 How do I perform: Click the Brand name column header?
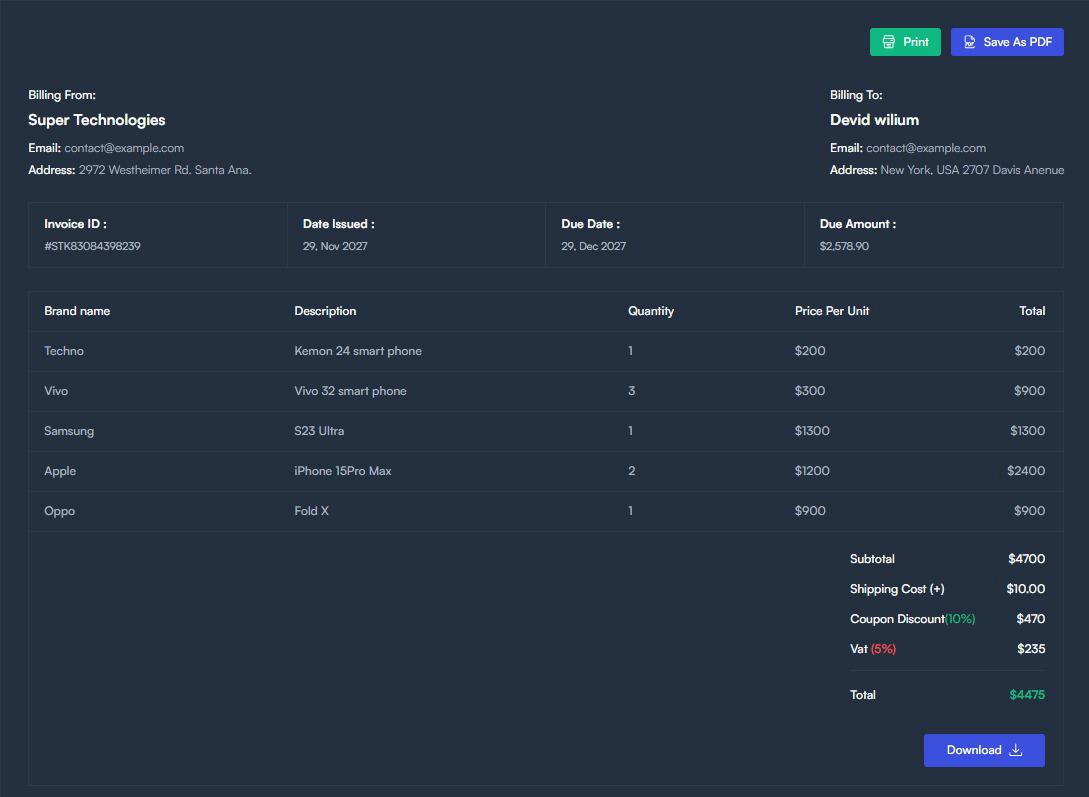pos(77,311)
